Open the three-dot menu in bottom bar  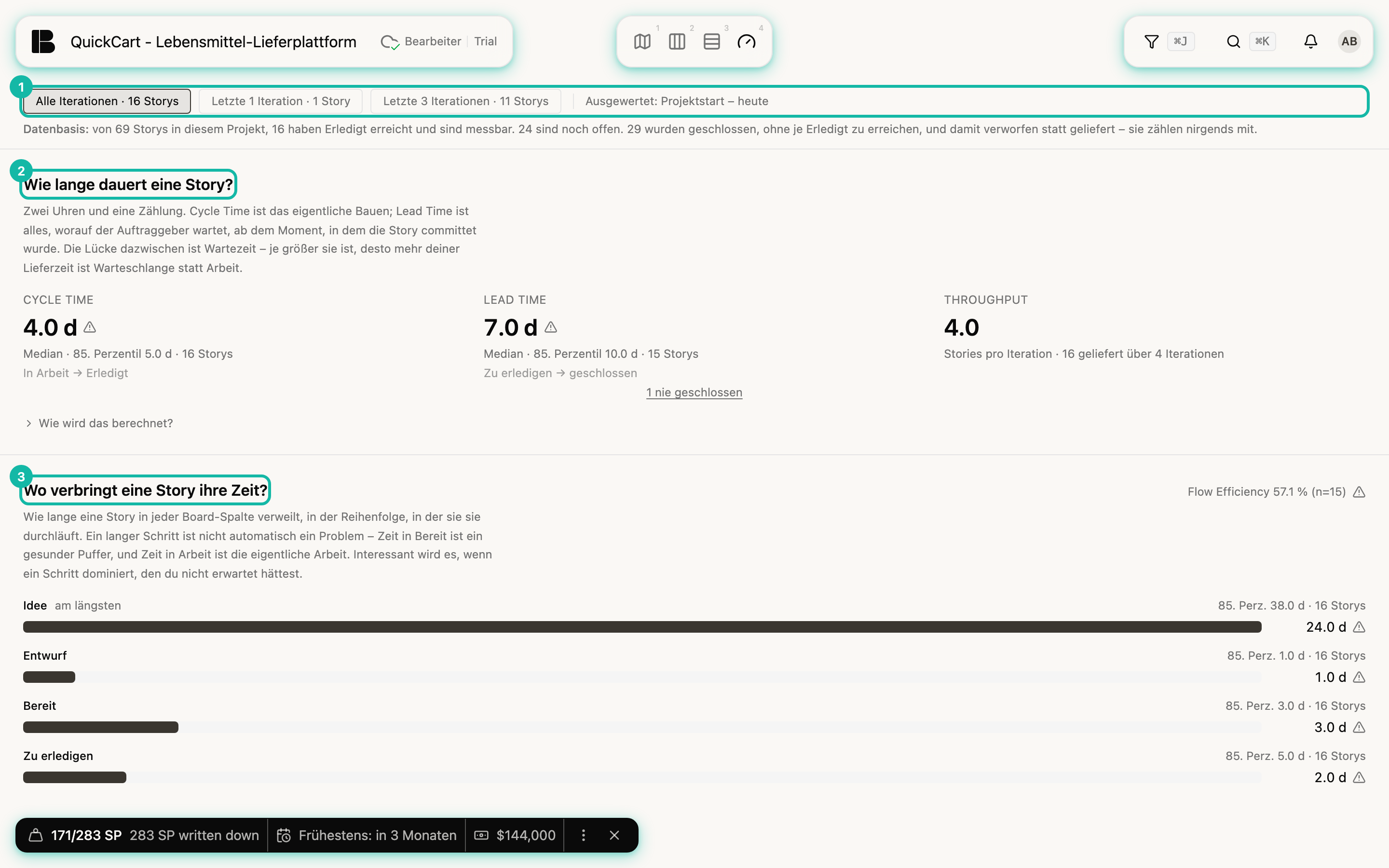pyautogui.click(x=583, y=835)
